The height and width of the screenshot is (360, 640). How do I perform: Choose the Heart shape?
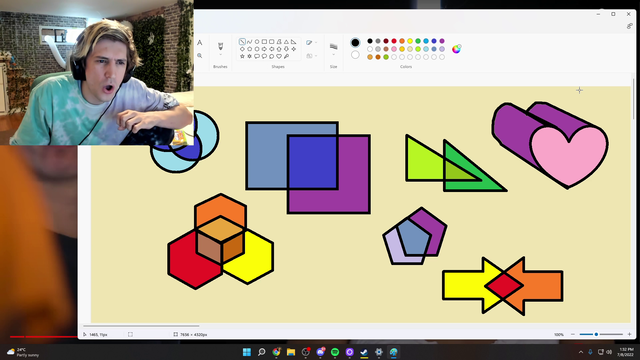[x=279, y=56]
